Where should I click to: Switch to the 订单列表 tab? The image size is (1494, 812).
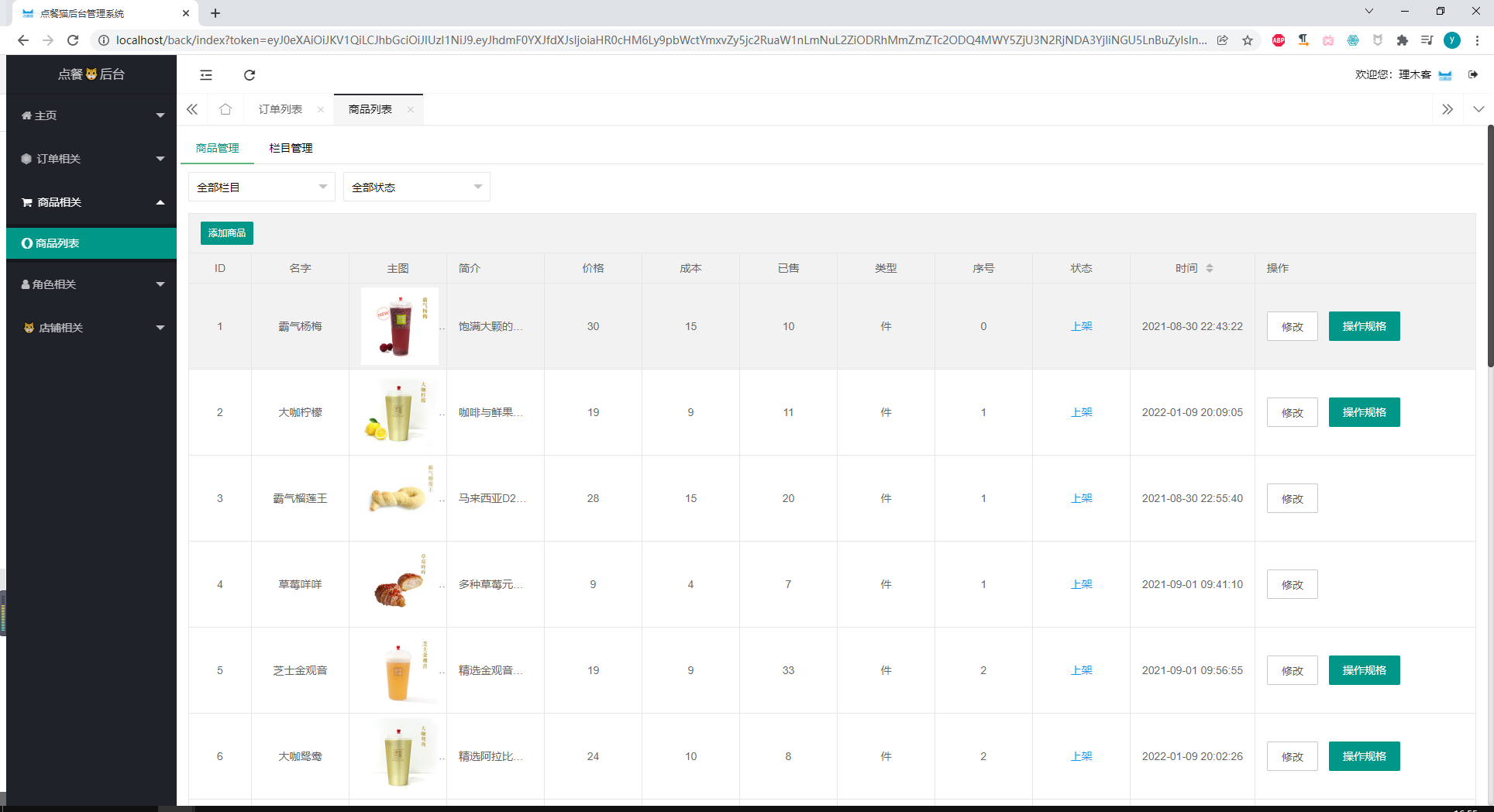tap(281, 109)
